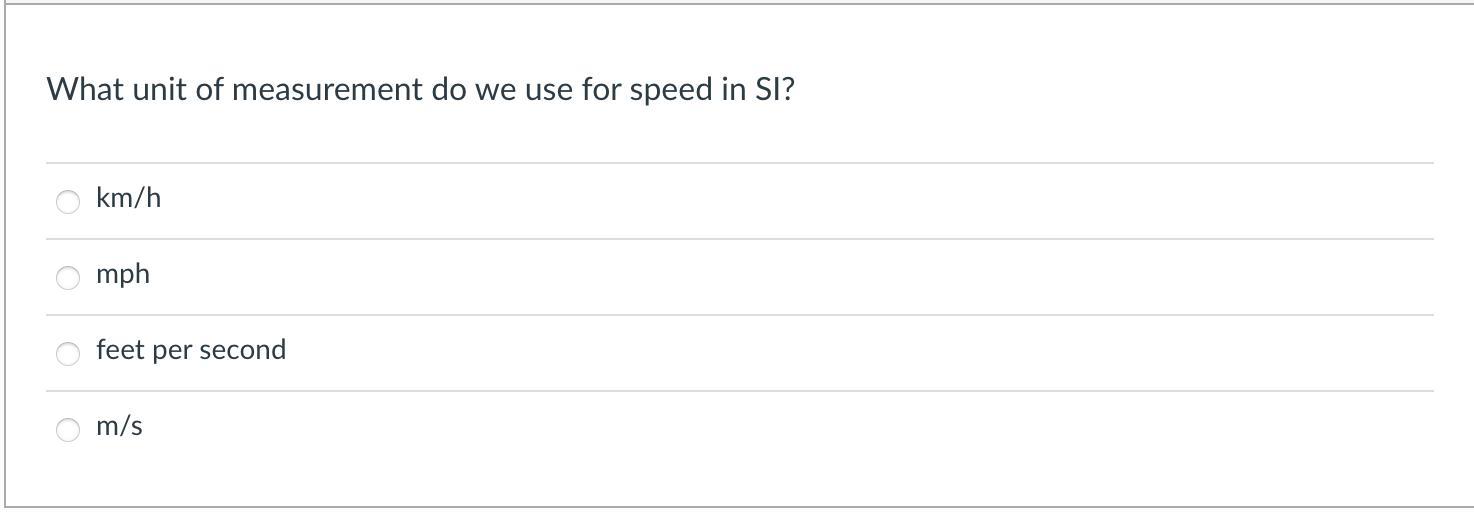This screenshot has width=1474, height=512.
Task: Click the question text about speed in SI
Action: (x=421, y=90)
